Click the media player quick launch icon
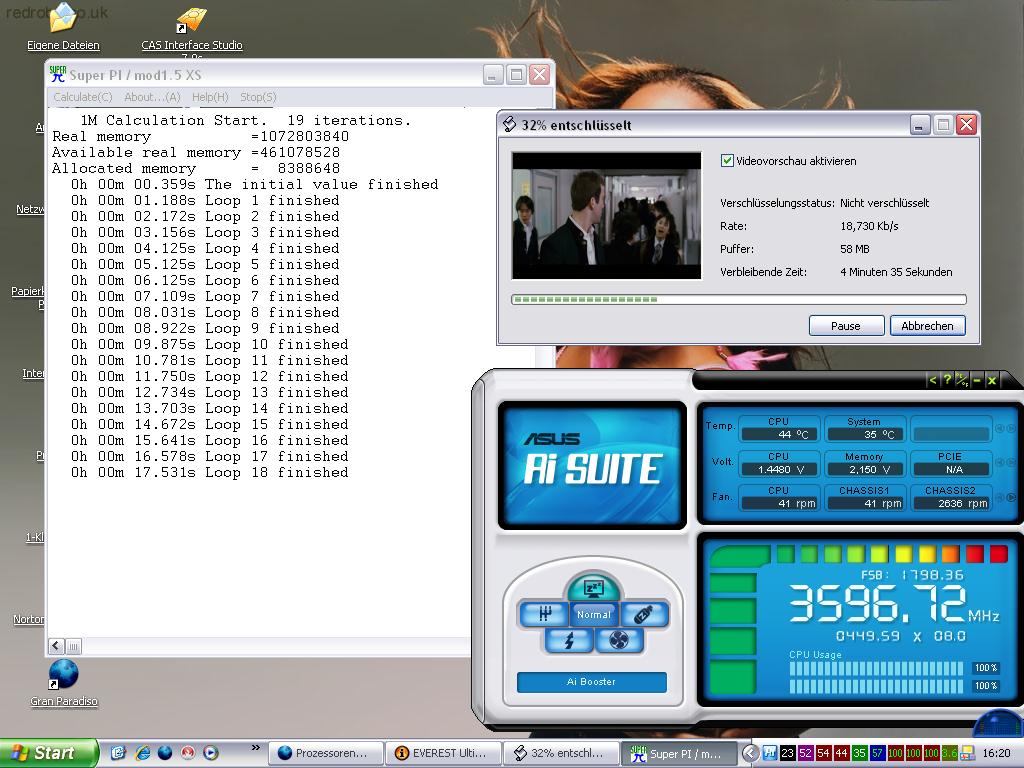The width and height of the screenshot is (1024, 768). (x=211, y=753)
